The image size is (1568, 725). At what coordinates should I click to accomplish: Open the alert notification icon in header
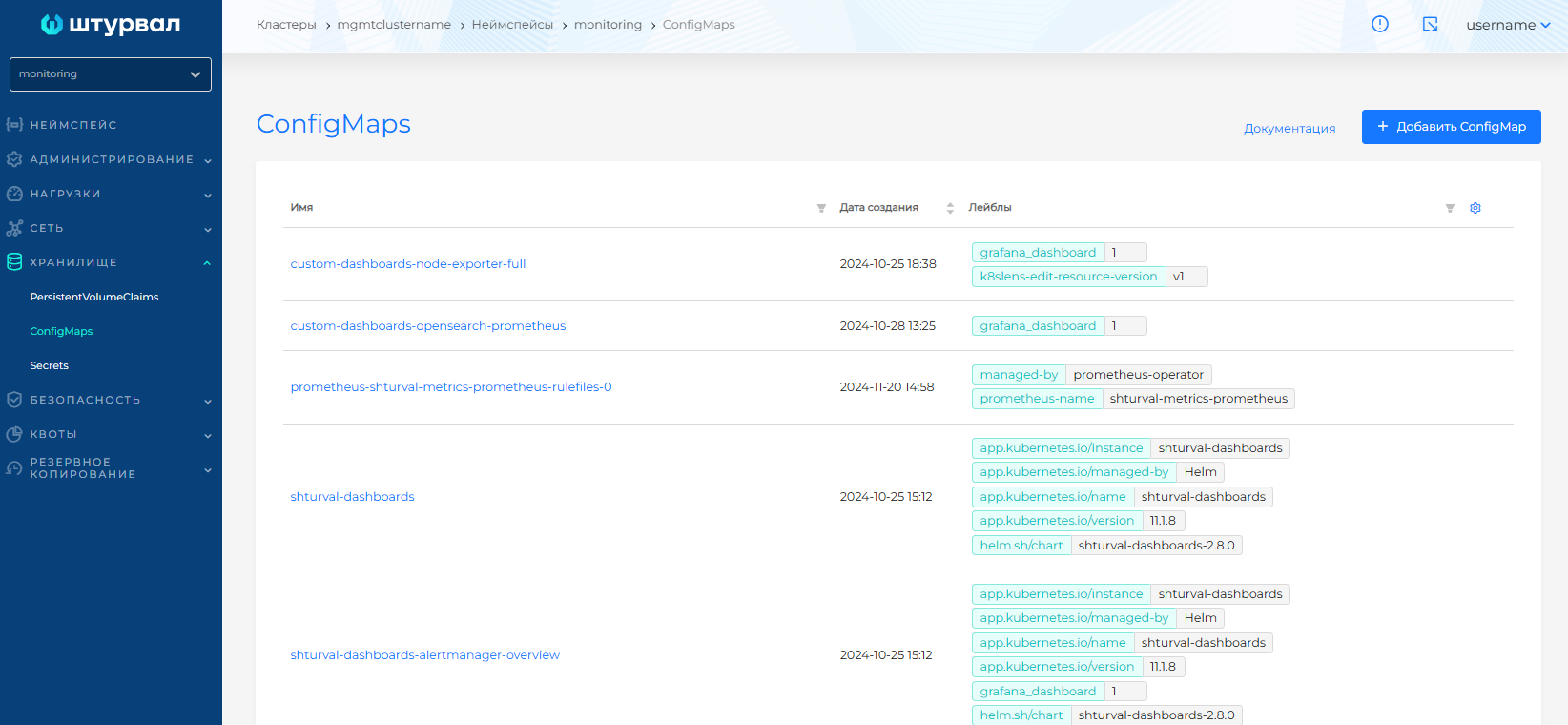(x=1379, y=24)
